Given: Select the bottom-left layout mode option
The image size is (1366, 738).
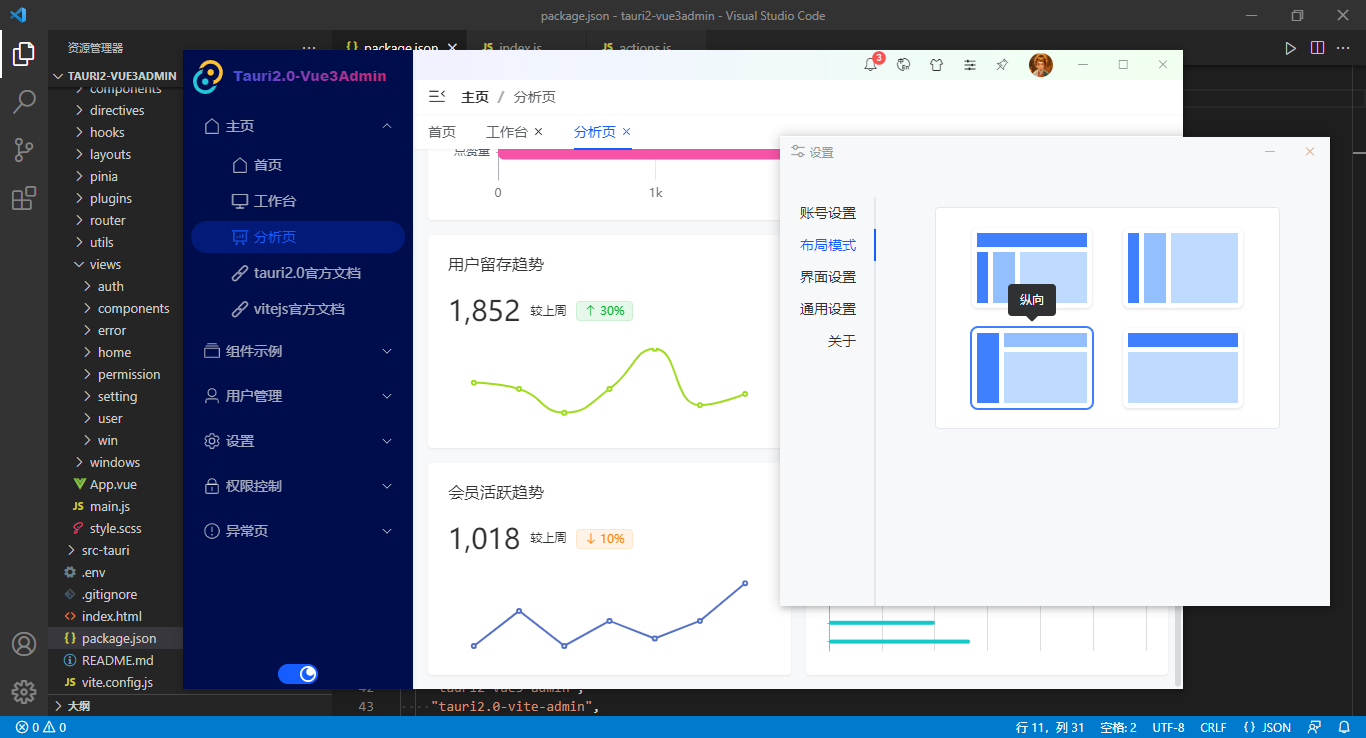Looking at the screenshot, I should [1031, 368].
